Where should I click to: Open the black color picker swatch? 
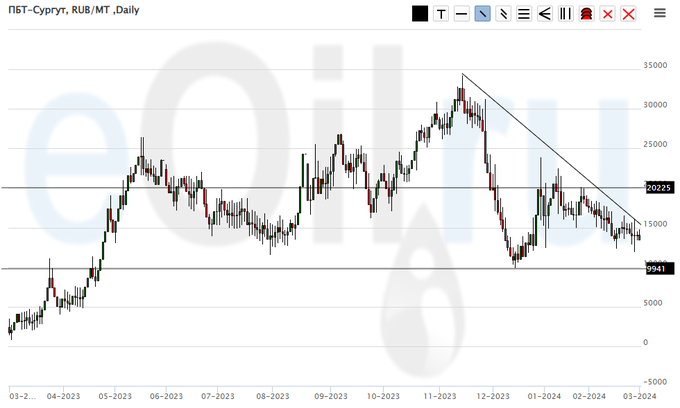(419, 14)
